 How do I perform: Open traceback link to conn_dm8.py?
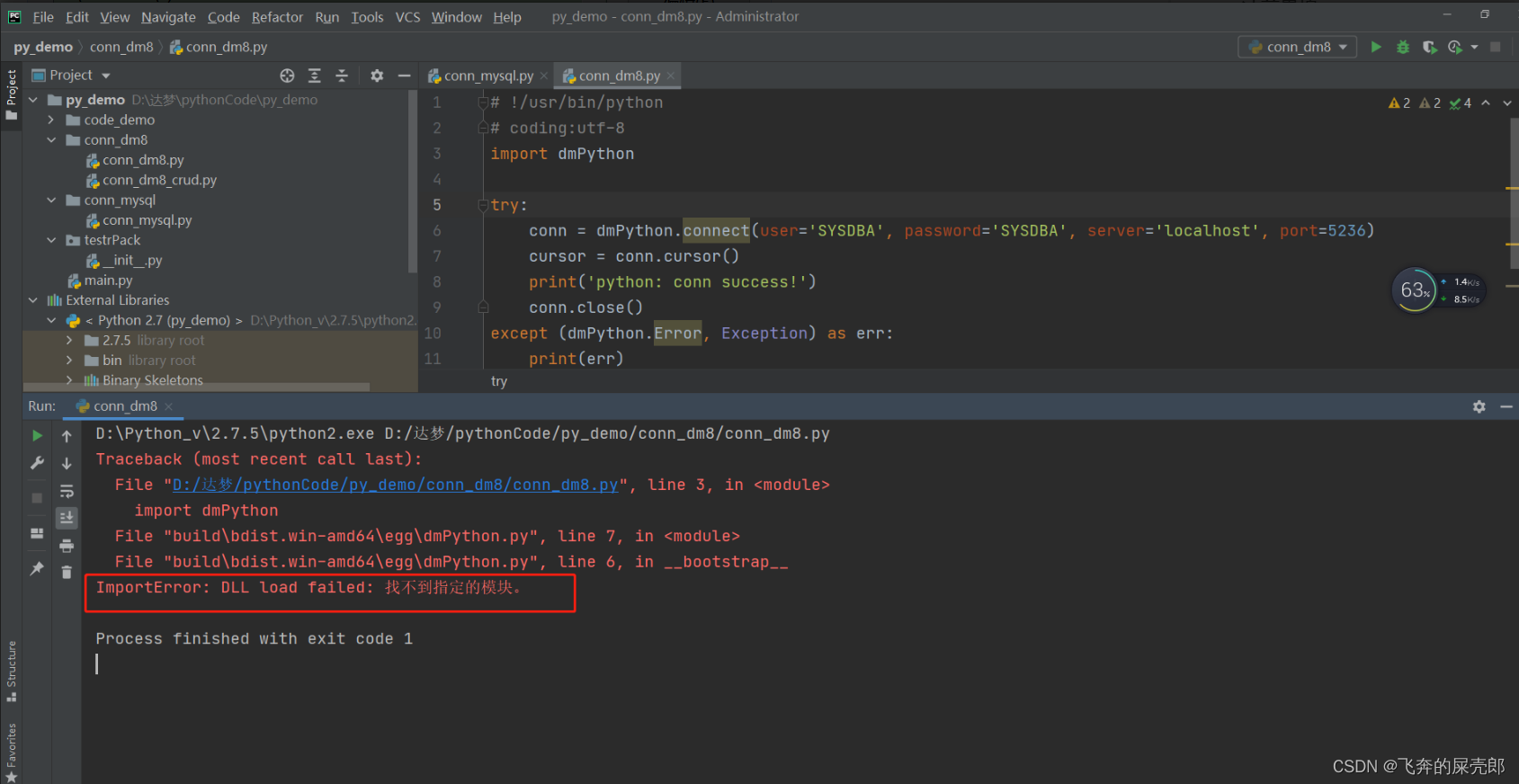pyautogui.click(x=395, y=485)
